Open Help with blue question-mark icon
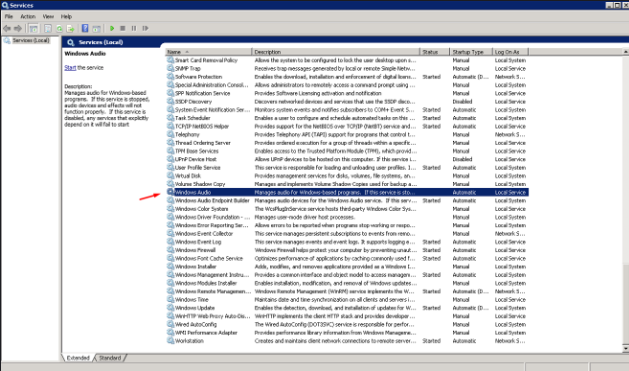 [85, 28]
